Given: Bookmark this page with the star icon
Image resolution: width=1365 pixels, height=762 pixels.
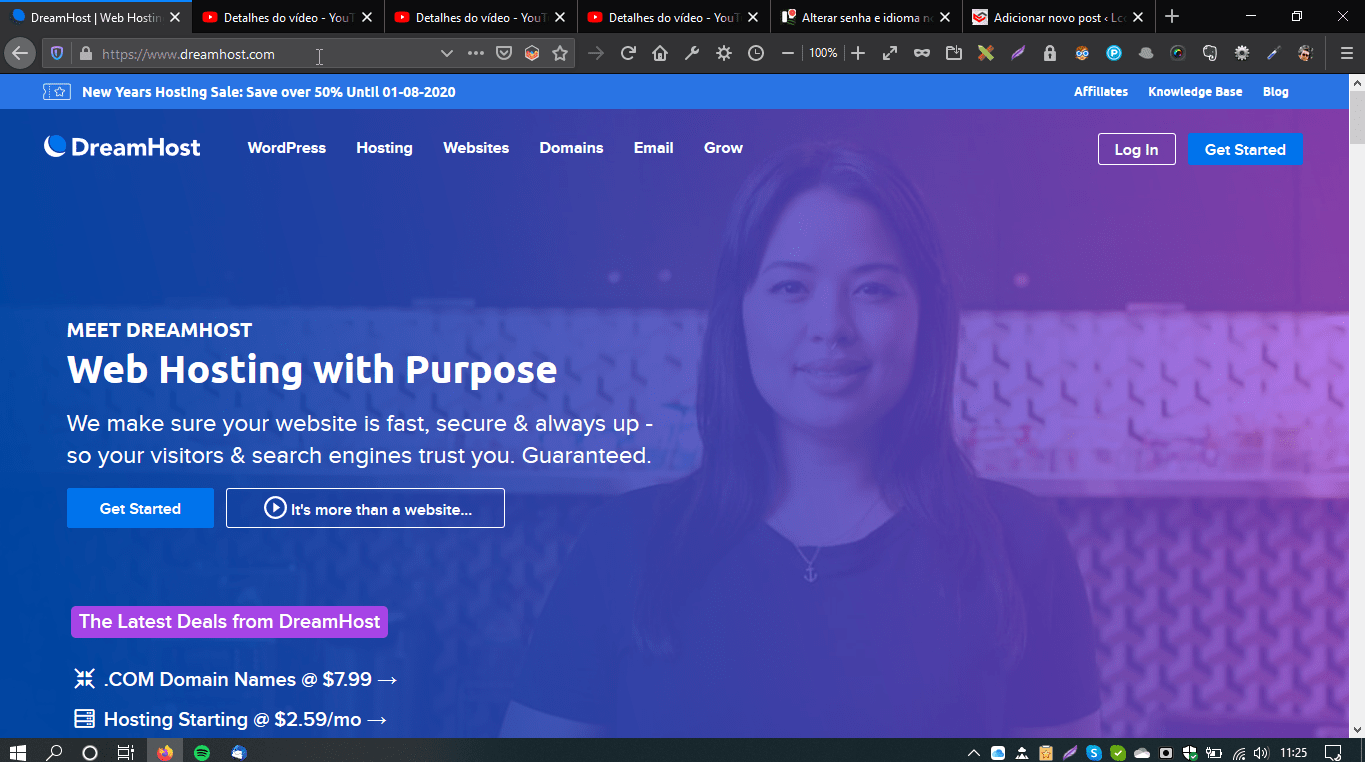Looking at the screenshot, I should coord(560,54).
